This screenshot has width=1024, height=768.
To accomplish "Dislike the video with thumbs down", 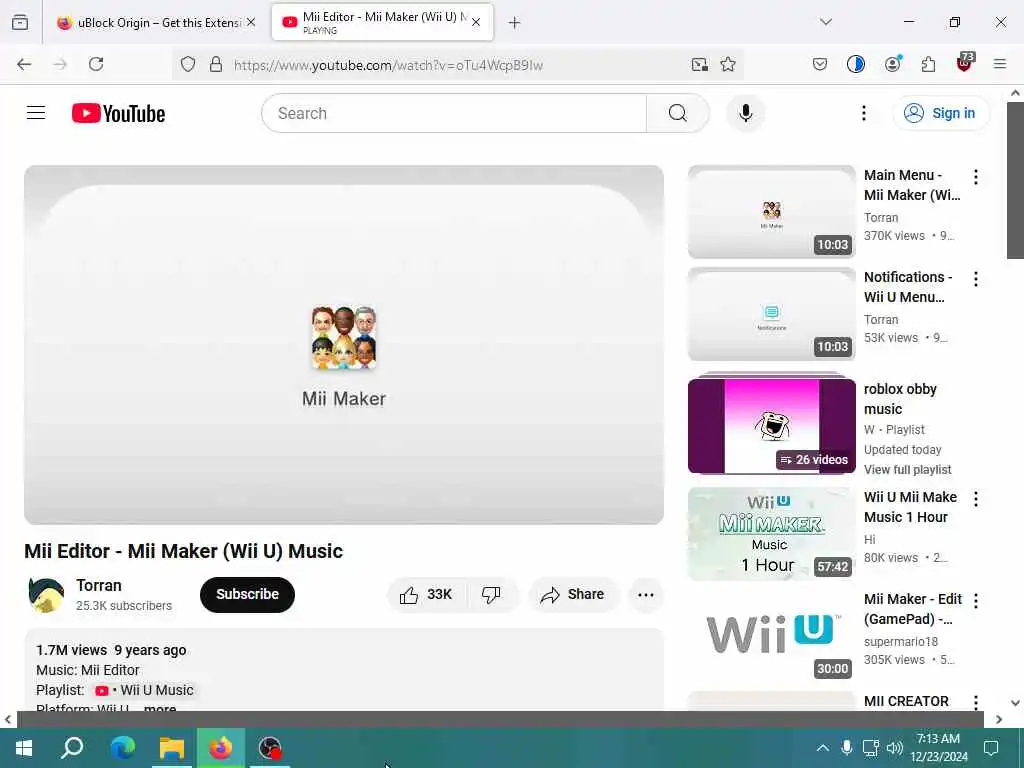I will [x=492, y=594].
